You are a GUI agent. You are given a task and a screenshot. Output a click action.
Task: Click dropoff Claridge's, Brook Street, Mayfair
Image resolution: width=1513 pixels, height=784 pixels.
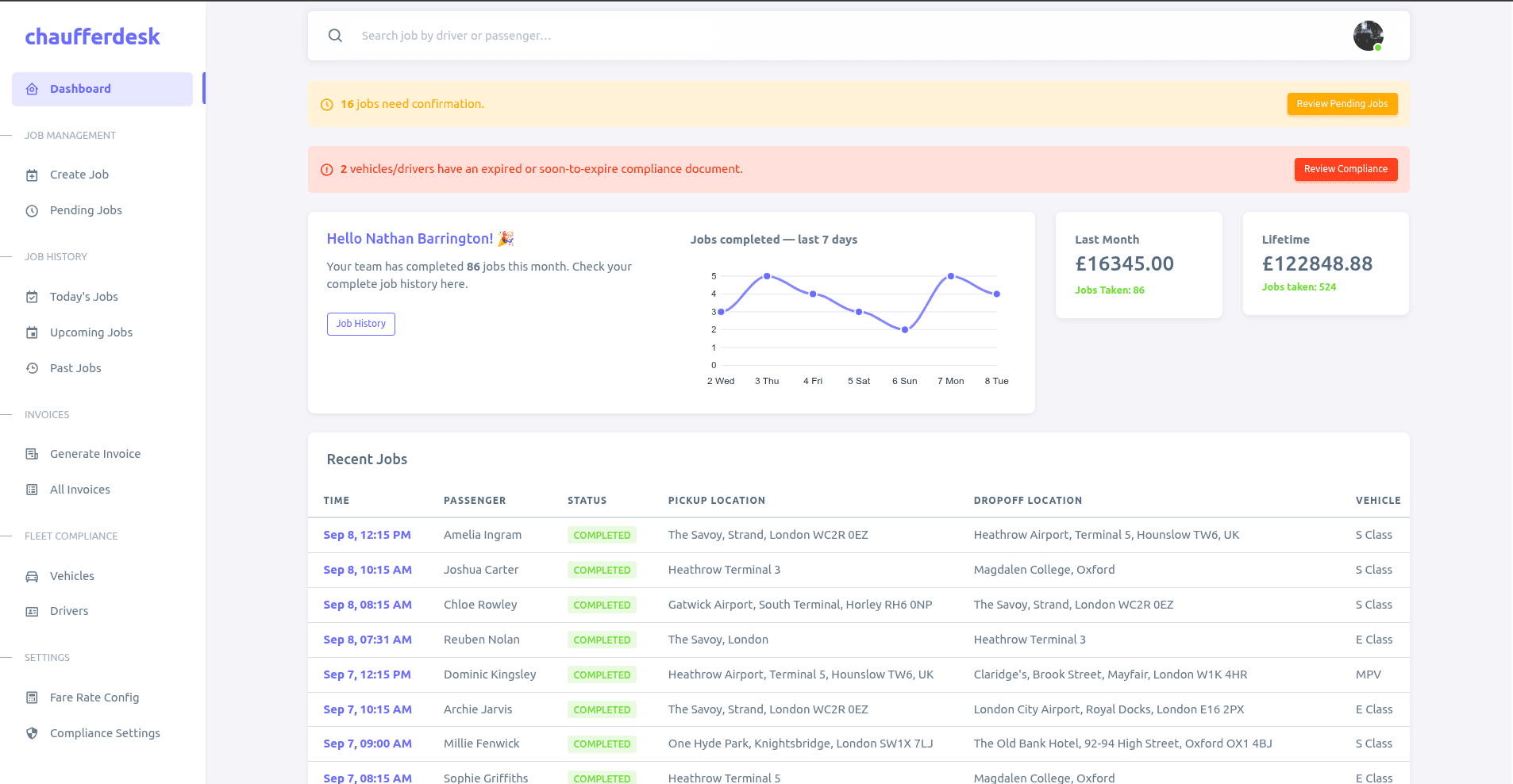[1111, 674]
